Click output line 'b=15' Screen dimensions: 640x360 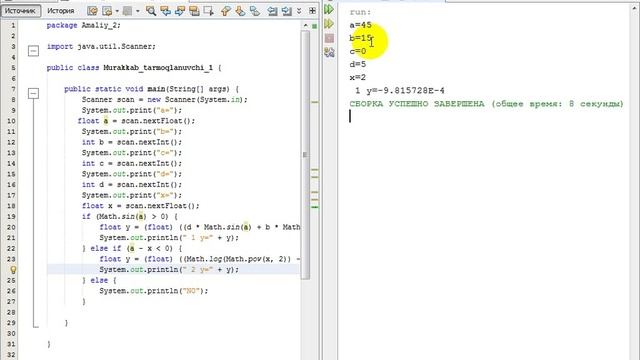pos(360,38)
